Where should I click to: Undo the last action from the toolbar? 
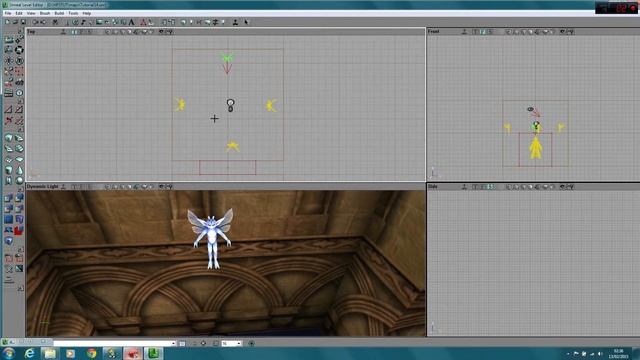point(35,22)
